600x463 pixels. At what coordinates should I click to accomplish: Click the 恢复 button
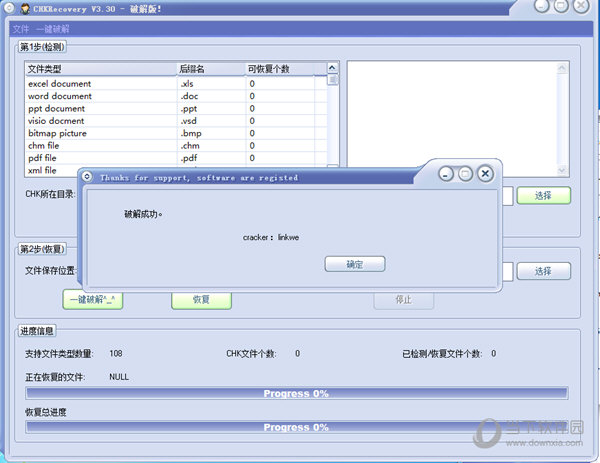201,299
